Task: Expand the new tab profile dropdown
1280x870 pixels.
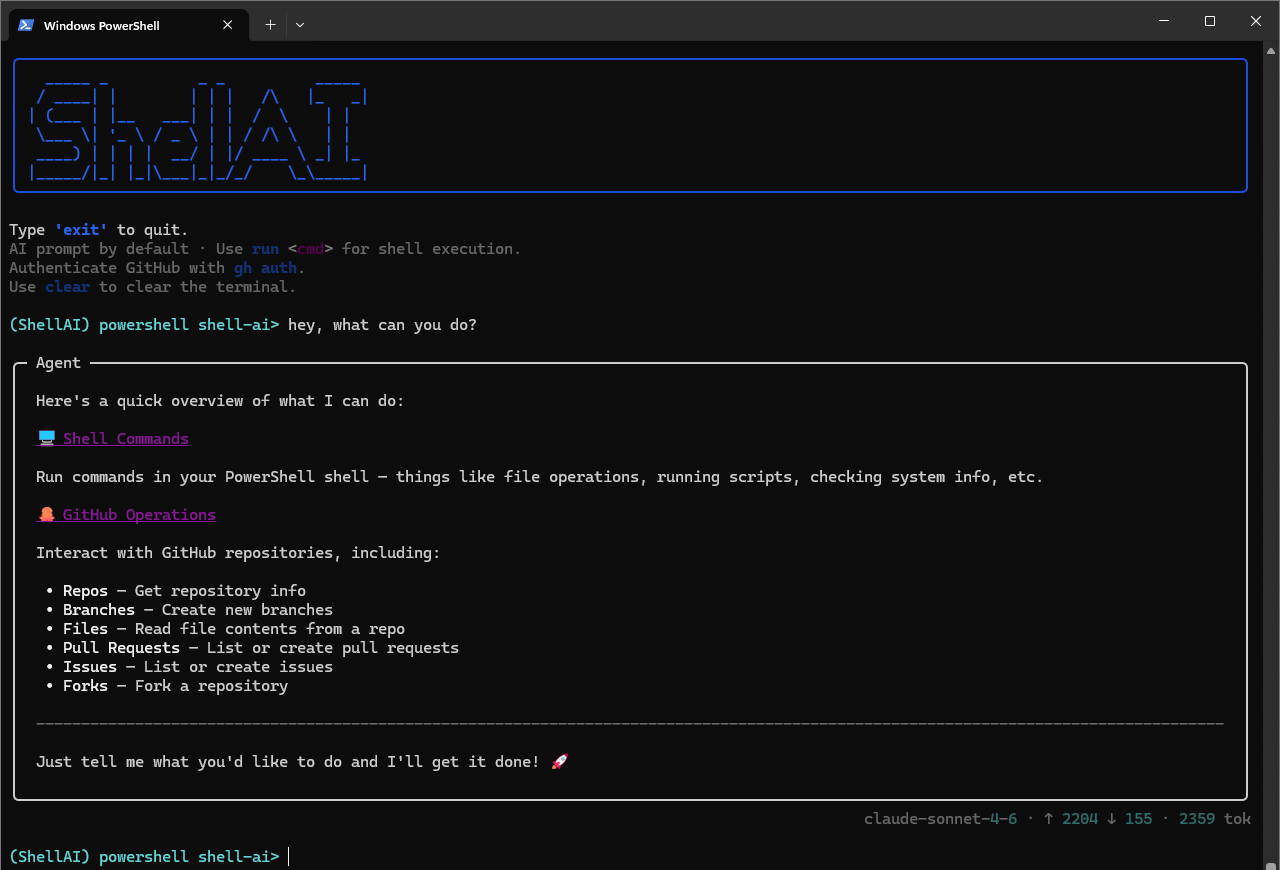Action: (x=300, y=25)
